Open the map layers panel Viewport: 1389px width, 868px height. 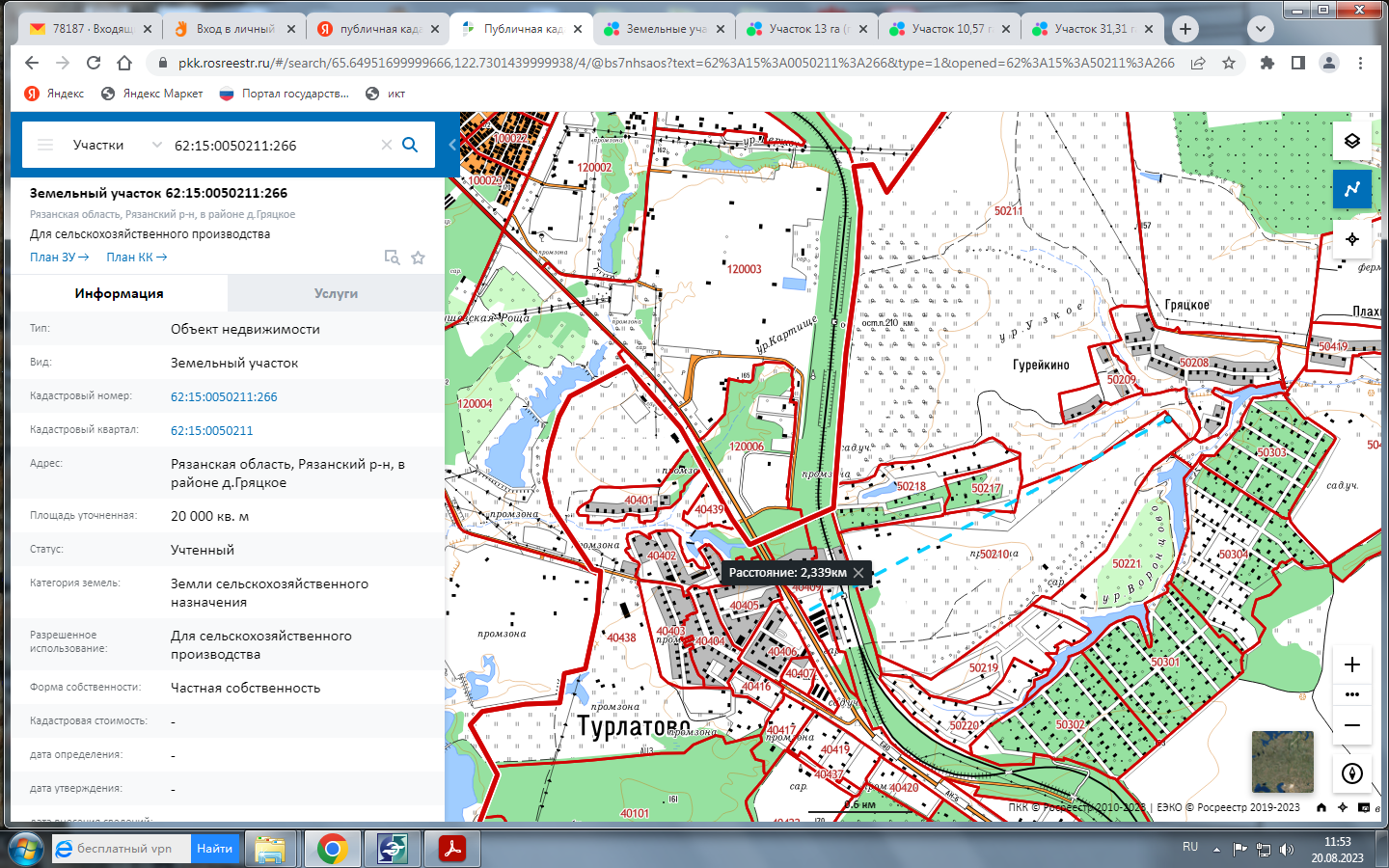coord(1351,141)
